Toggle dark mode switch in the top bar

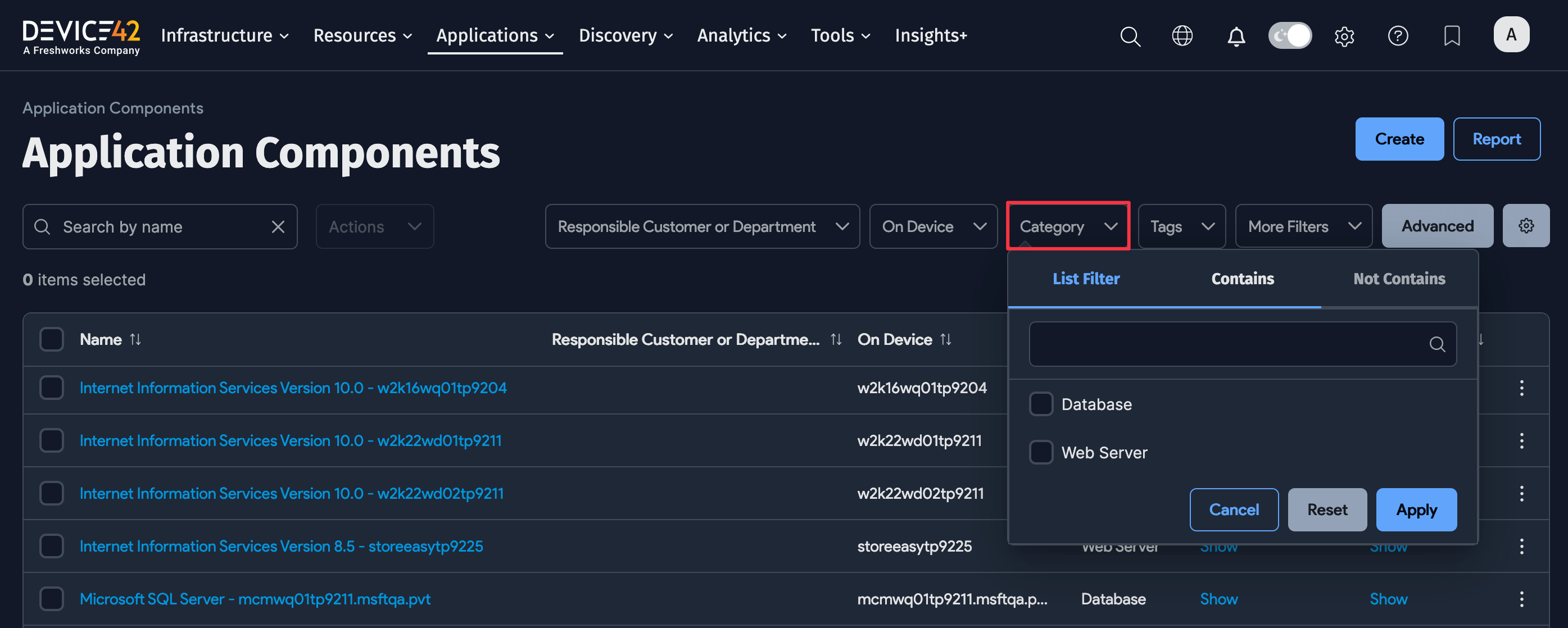pyautogui.click(x=1290, y=35)
